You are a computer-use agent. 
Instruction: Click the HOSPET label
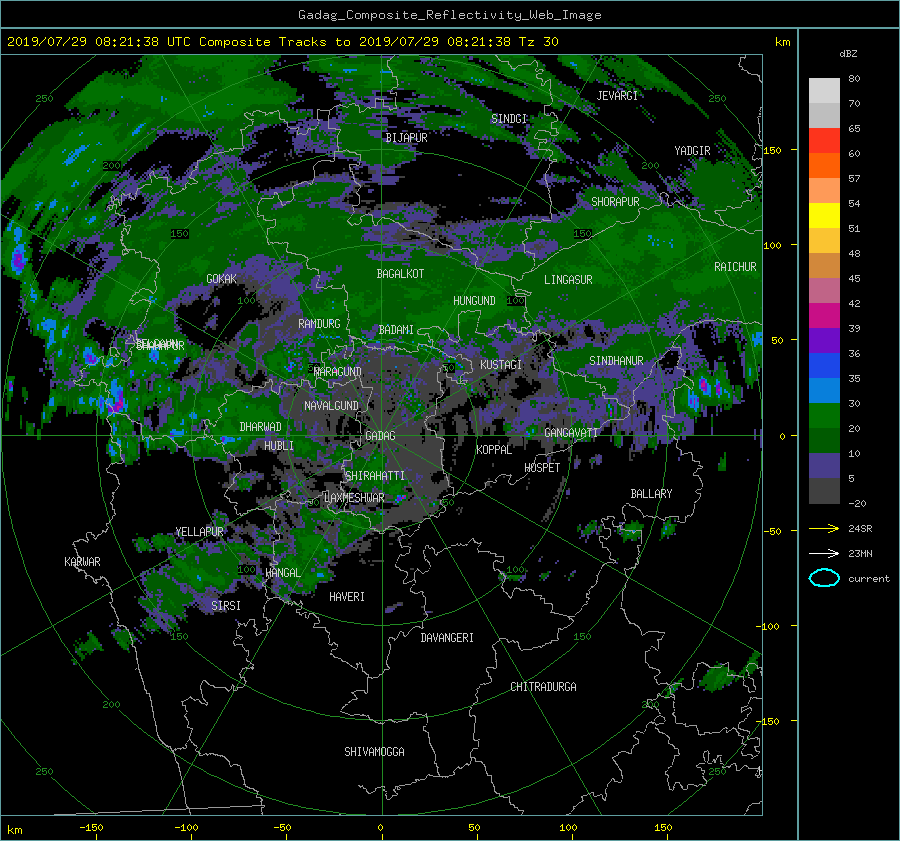(x=542, y=468)
